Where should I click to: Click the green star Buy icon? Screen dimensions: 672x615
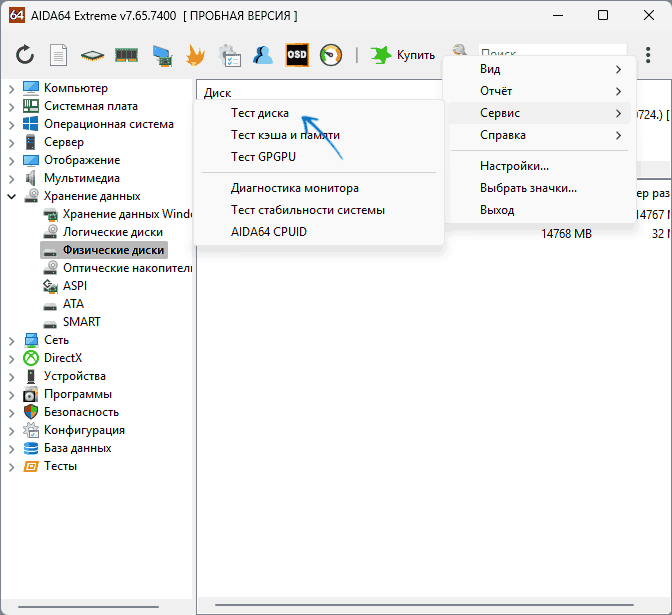click(381, 55)
